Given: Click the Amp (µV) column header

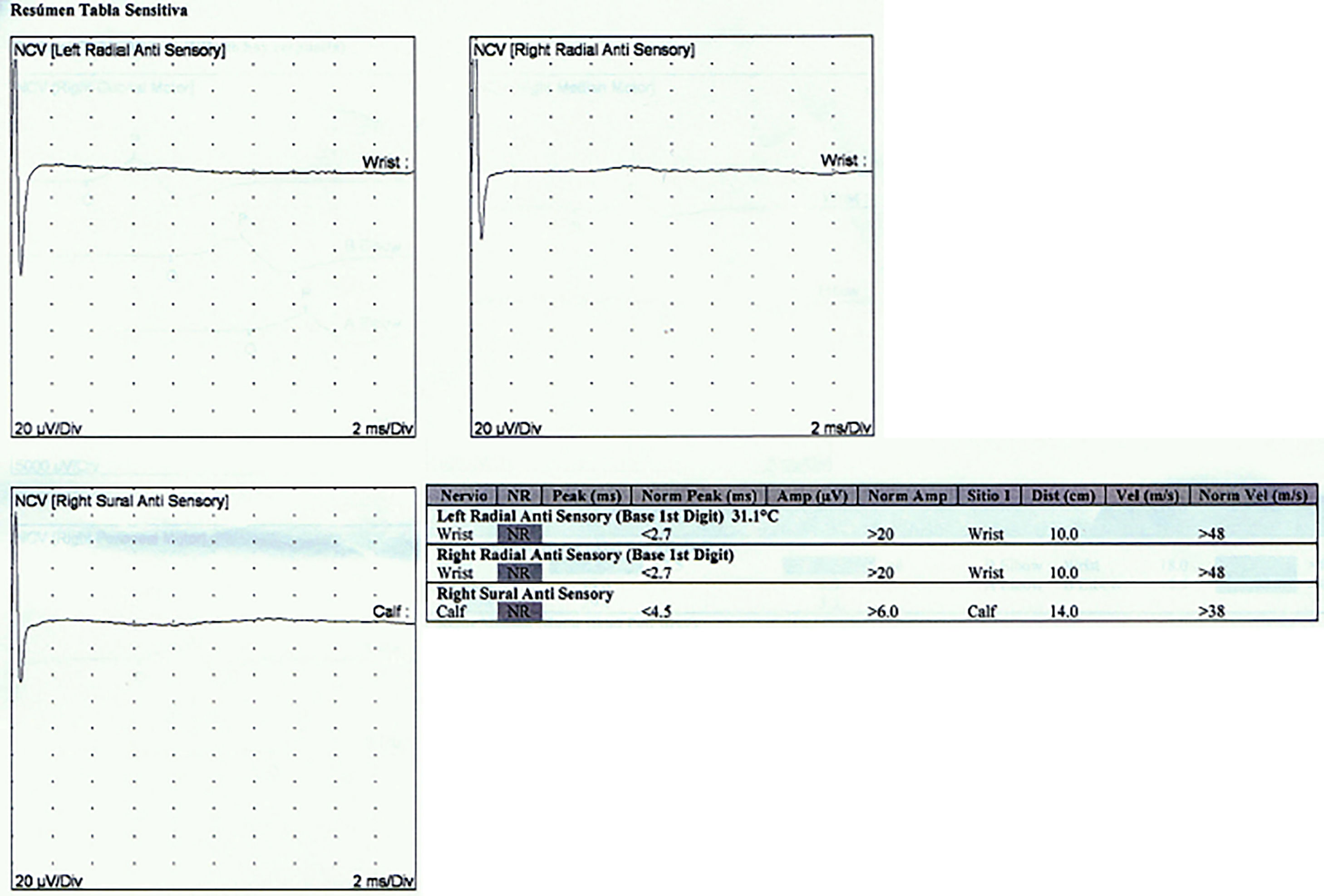Looking at the screenshot, I should tap(812, 496).
